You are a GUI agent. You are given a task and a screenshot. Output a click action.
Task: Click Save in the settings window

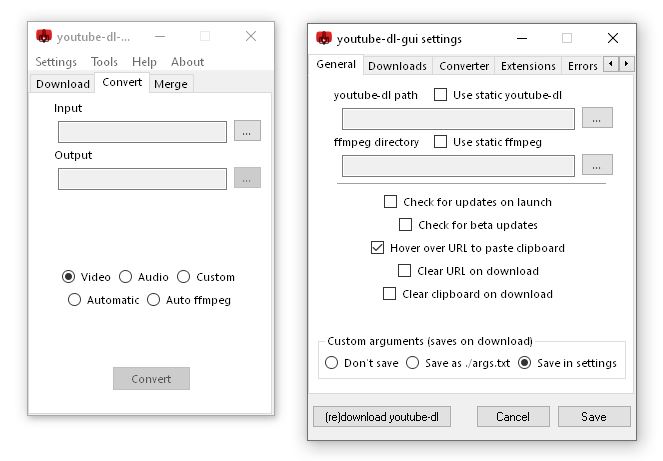(594, 417)
